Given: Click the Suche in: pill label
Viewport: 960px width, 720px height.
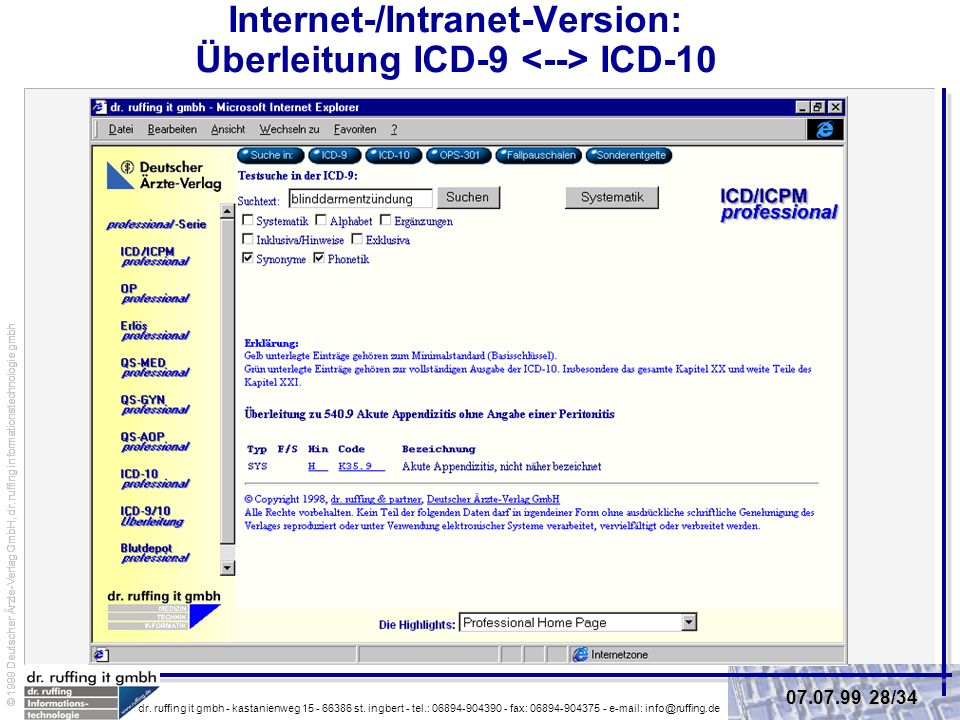Looking at the screenshot, I should tap(271, 156).
